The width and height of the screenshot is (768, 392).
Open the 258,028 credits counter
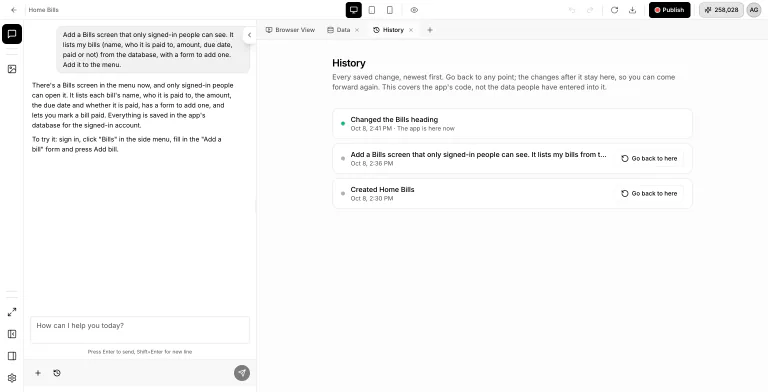pyautogui.click(x=721, y=10)
